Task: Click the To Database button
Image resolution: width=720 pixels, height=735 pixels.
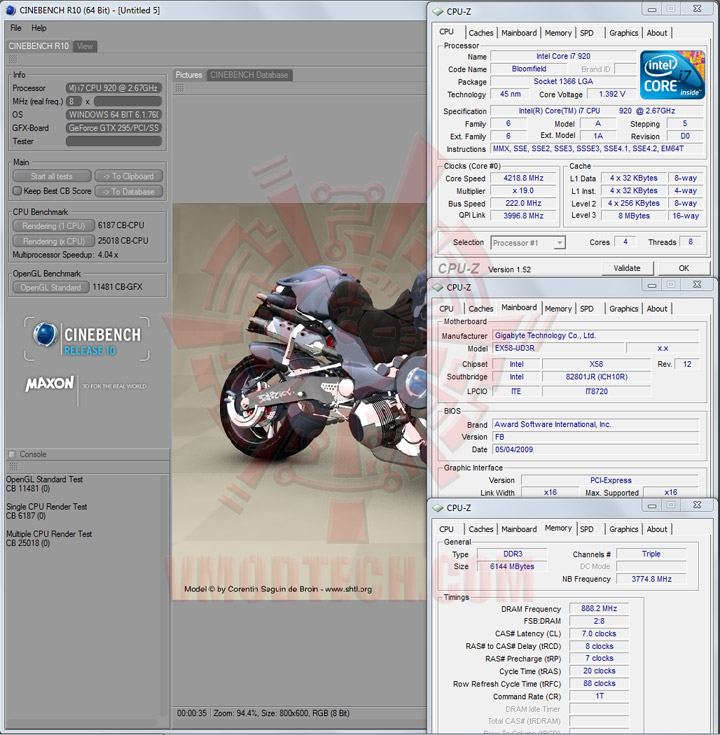Action: (128, 191)
